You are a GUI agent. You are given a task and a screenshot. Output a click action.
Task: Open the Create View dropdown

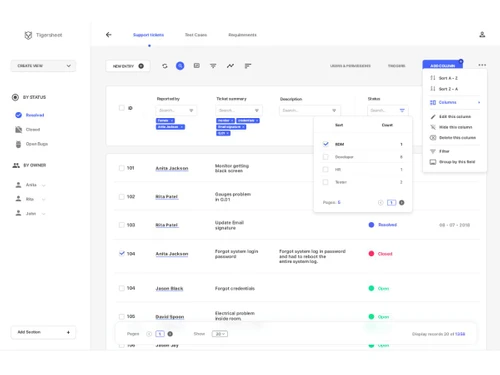(x=43, y=66)
